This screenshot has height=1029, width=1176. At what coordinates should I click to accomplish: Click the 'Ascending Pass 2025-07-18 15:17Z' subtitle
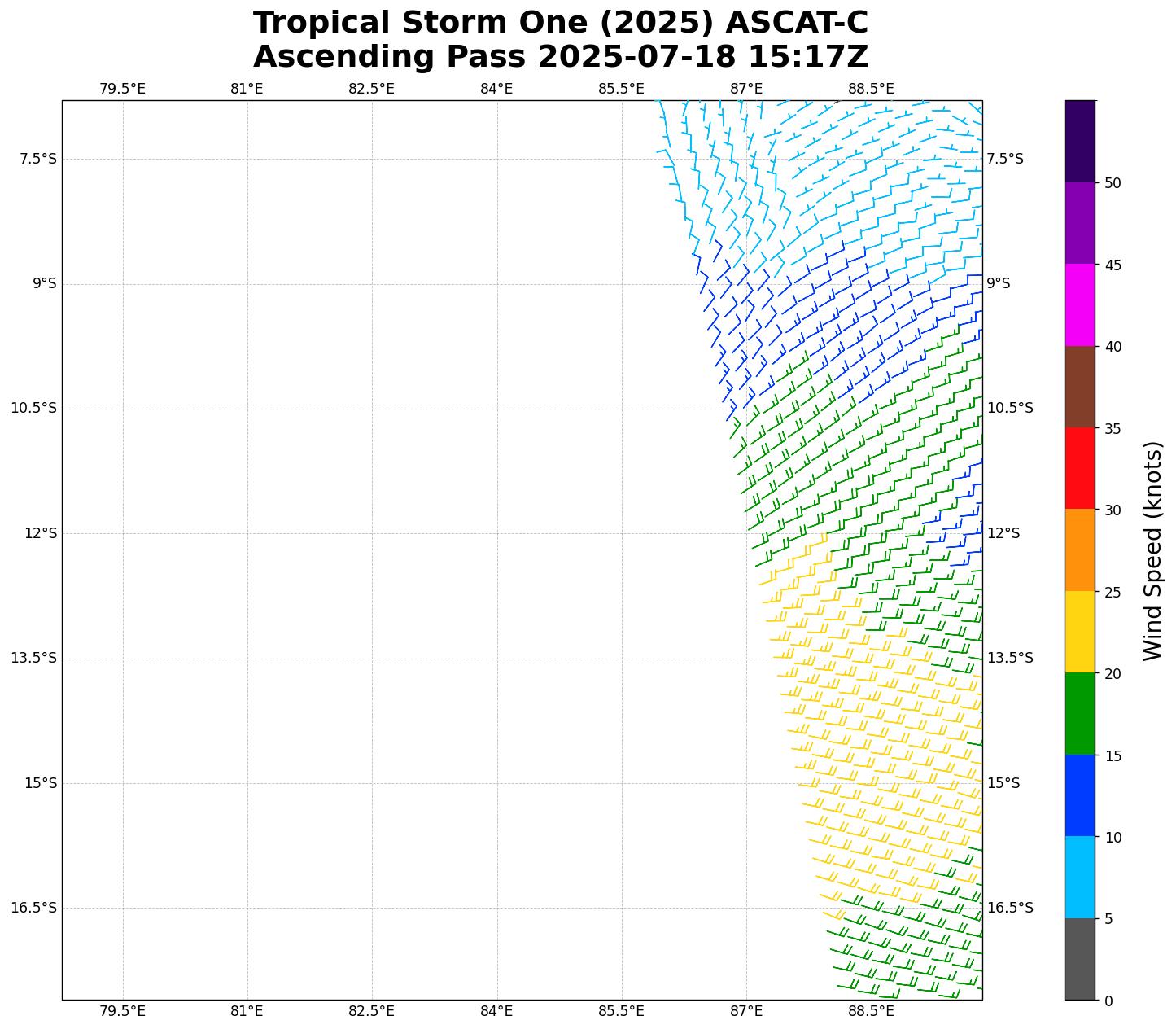point(560,57)
